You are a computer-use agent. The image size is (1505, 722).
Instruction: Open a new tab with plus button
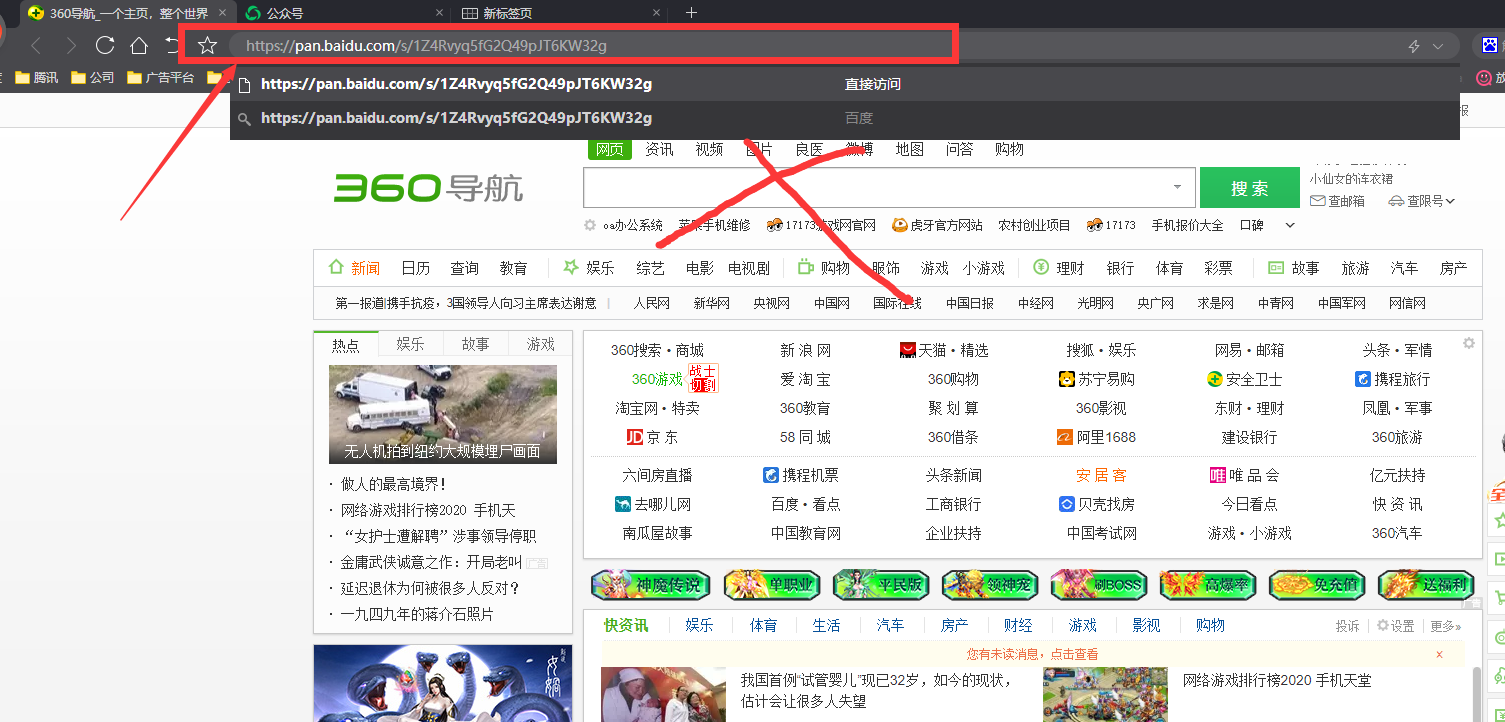coord(691,13)
